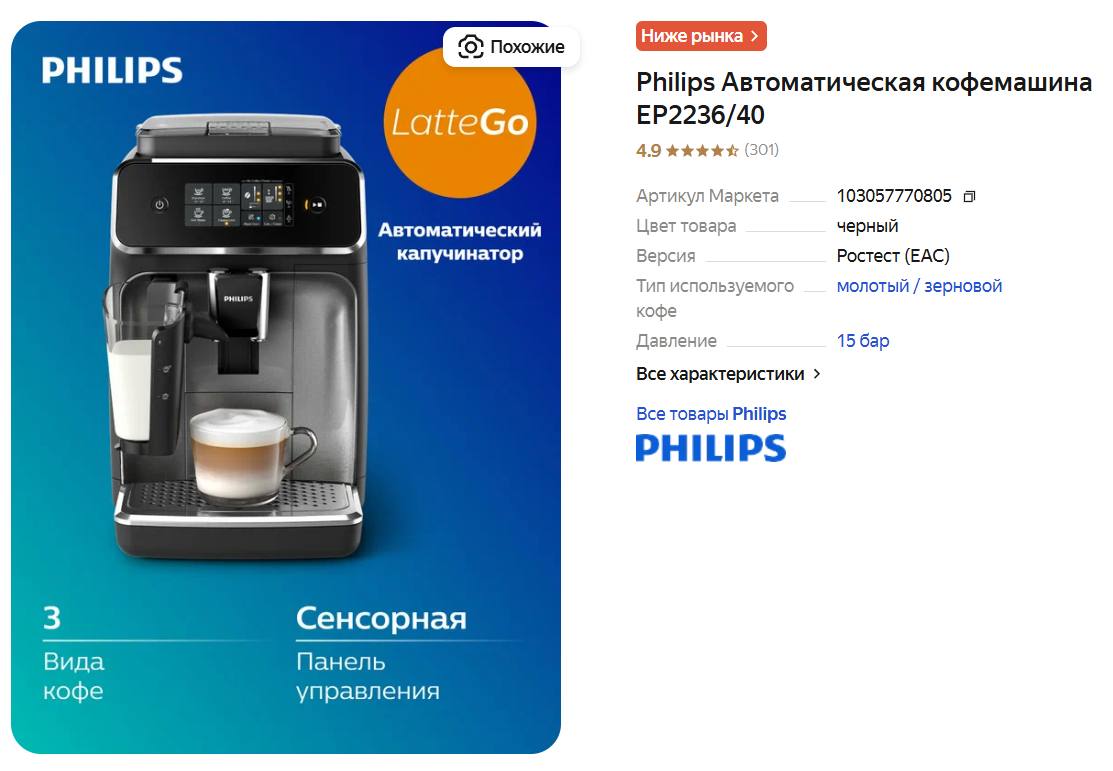Viewport: 1113px width, 771px height.
Task: Expand 'Все характеристики' chevron arrow
Action: tap(817, 373)
